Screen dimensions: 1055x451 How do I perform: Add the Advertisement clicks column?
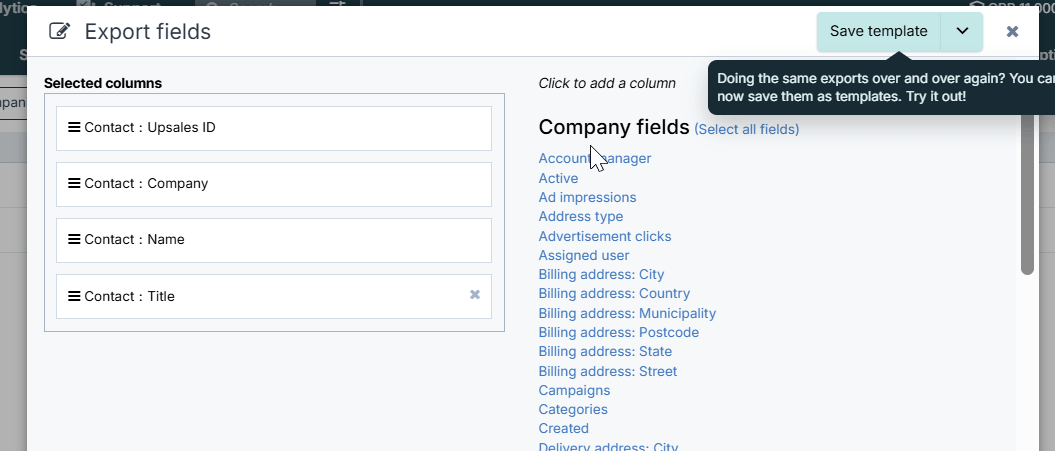coord(605,236)
